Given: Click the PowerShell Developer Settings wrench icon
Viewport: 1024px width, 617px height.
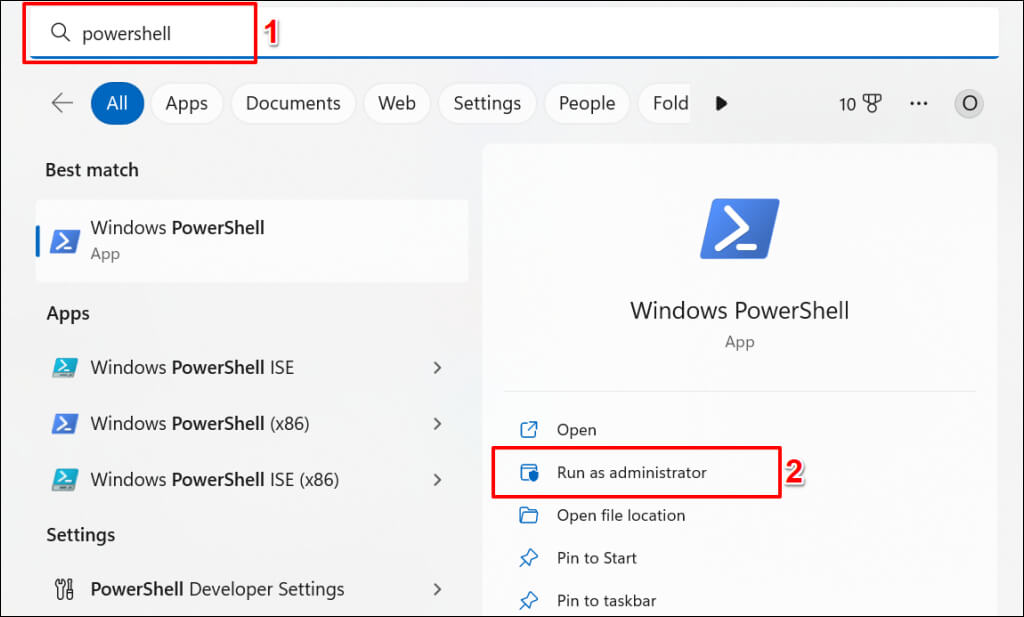Looking at the screenshot, I should (65, 589).
